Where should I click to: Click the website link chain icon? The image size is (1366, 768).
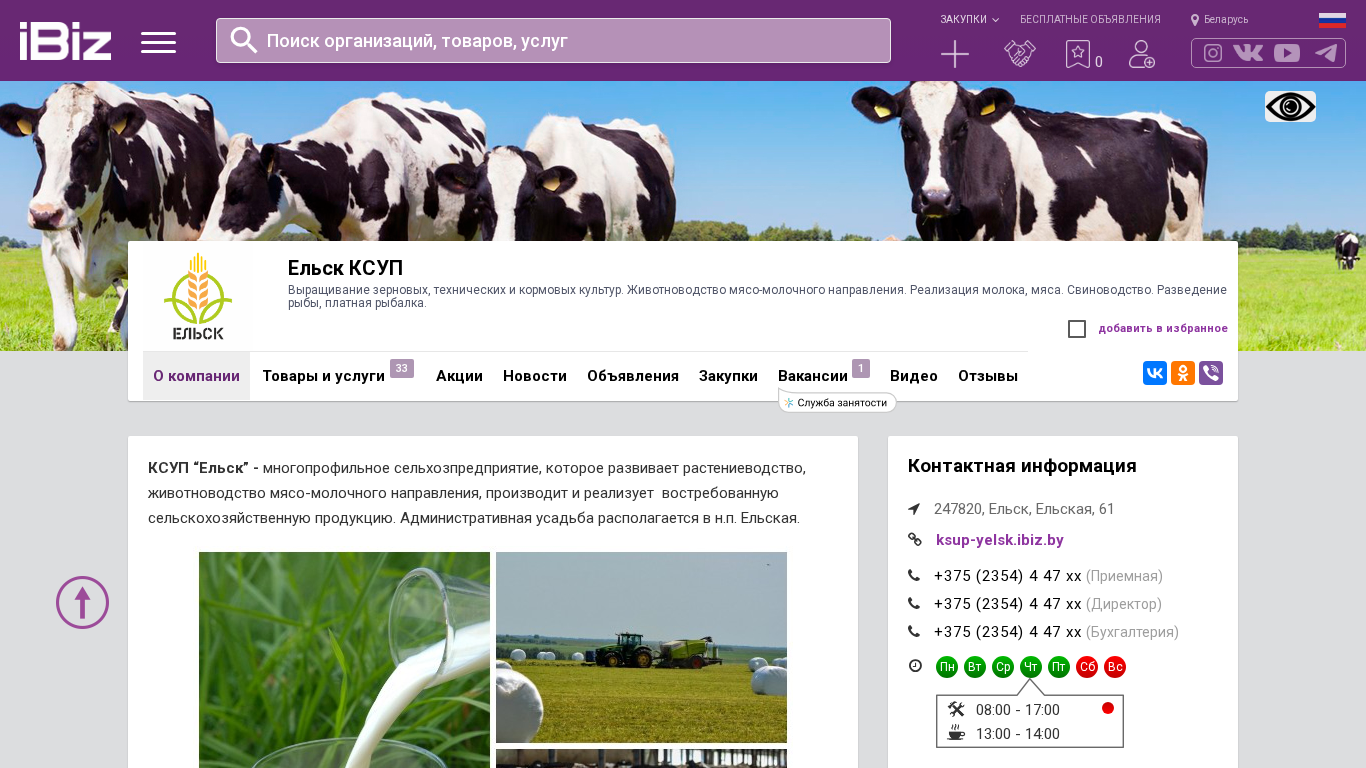[x=915, y=540]
